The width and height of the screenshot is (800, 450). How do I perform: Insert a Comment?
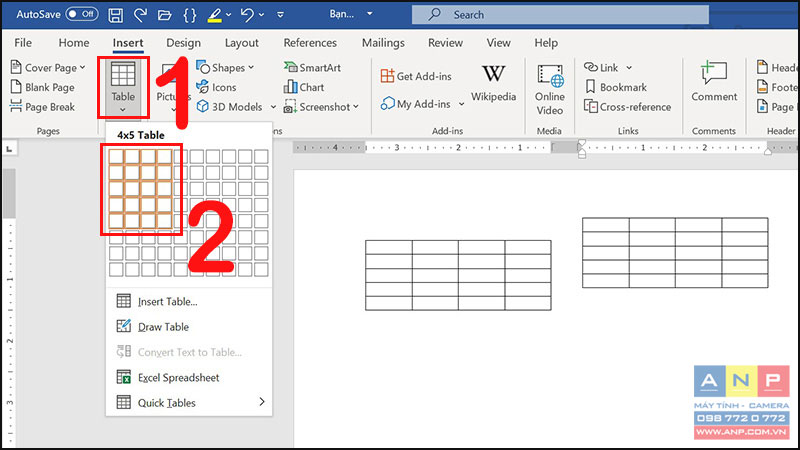[714, 82]
